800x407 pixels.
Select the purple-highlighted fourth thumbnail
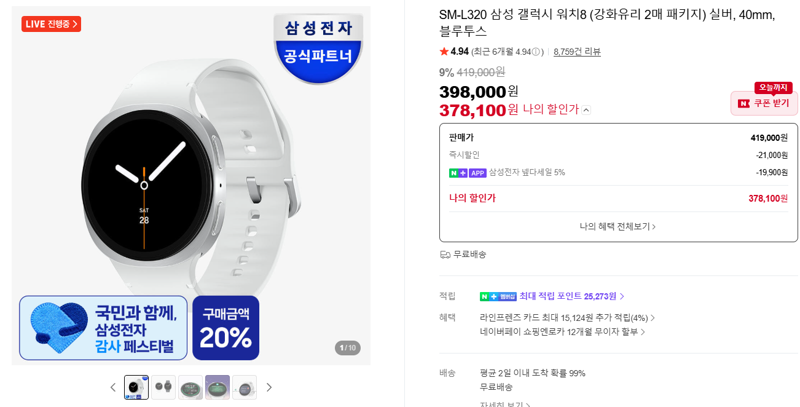[x=217, y=388]
